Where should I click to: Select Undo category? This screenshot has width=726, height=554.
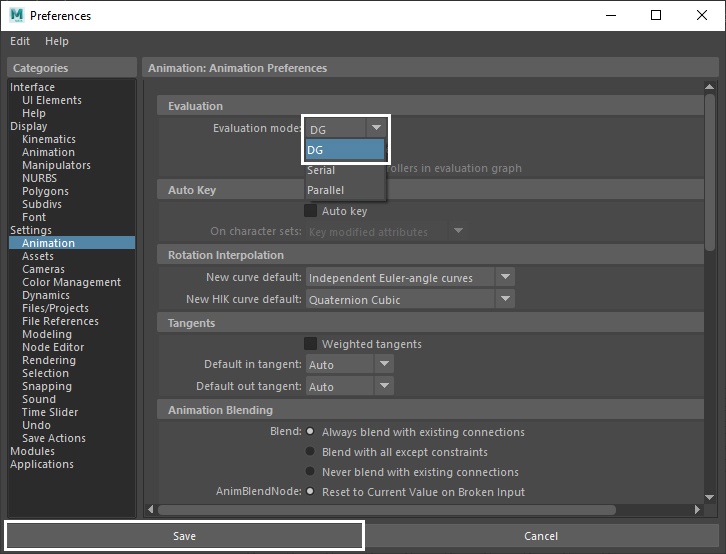pyautogui.click(x=36, y=424)
